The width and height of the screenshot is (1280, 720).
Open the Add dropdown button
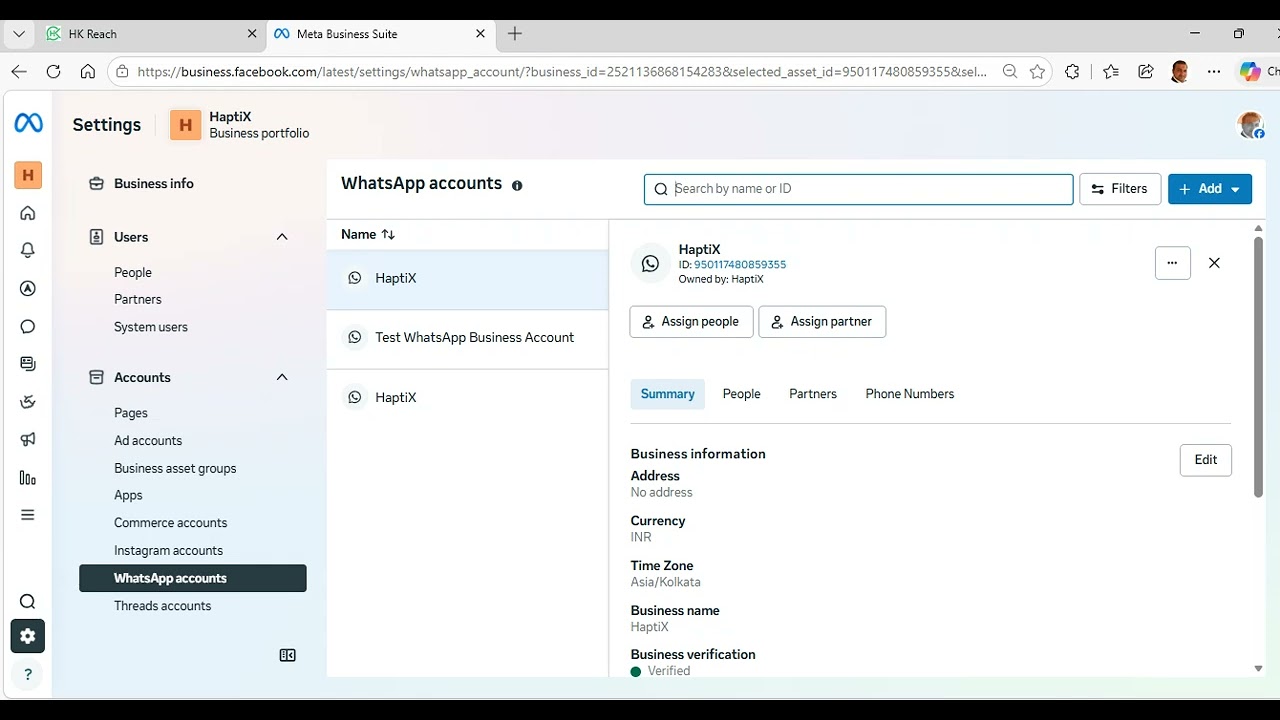click(x=1210, y=189)
